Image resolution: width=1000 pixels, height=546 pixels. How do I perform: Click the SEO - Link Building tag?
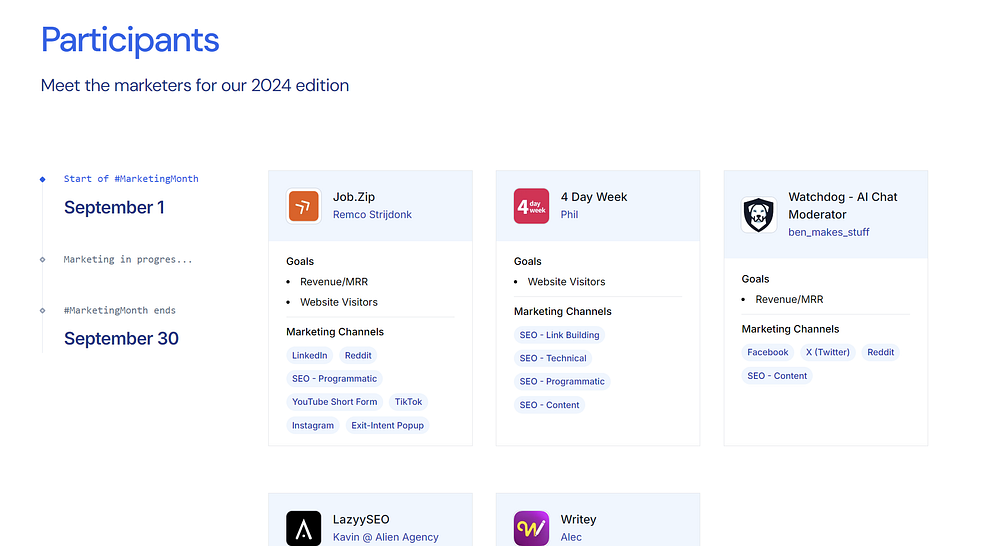[x=559, y=335]
